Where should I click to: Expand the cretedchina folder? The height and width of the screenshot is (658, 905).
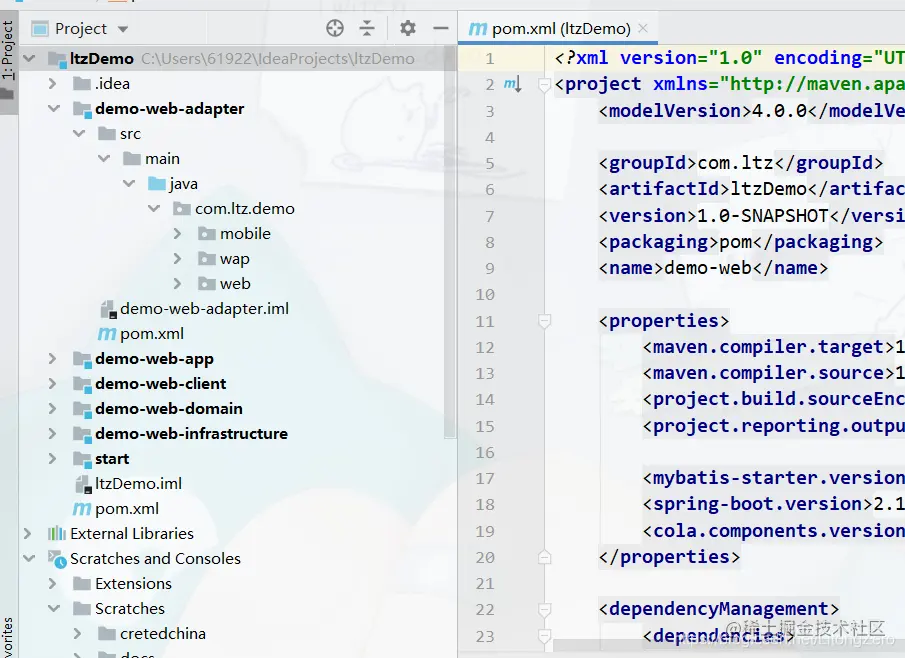(x=77, y=633)
